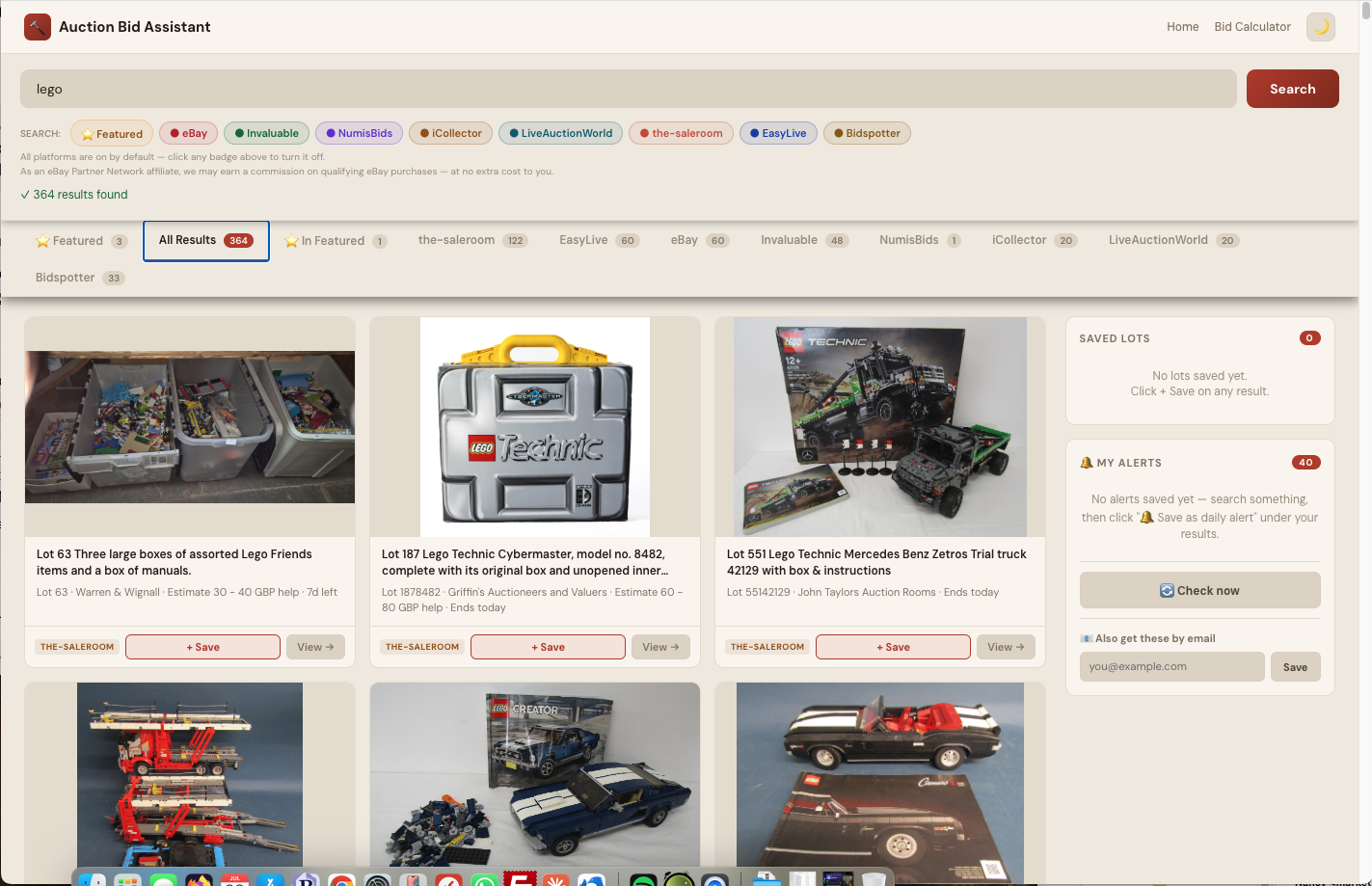Toggle the Featured platform badge
Image resolution: width=1372 pixels, height=886 pixels.
(112, 134)
